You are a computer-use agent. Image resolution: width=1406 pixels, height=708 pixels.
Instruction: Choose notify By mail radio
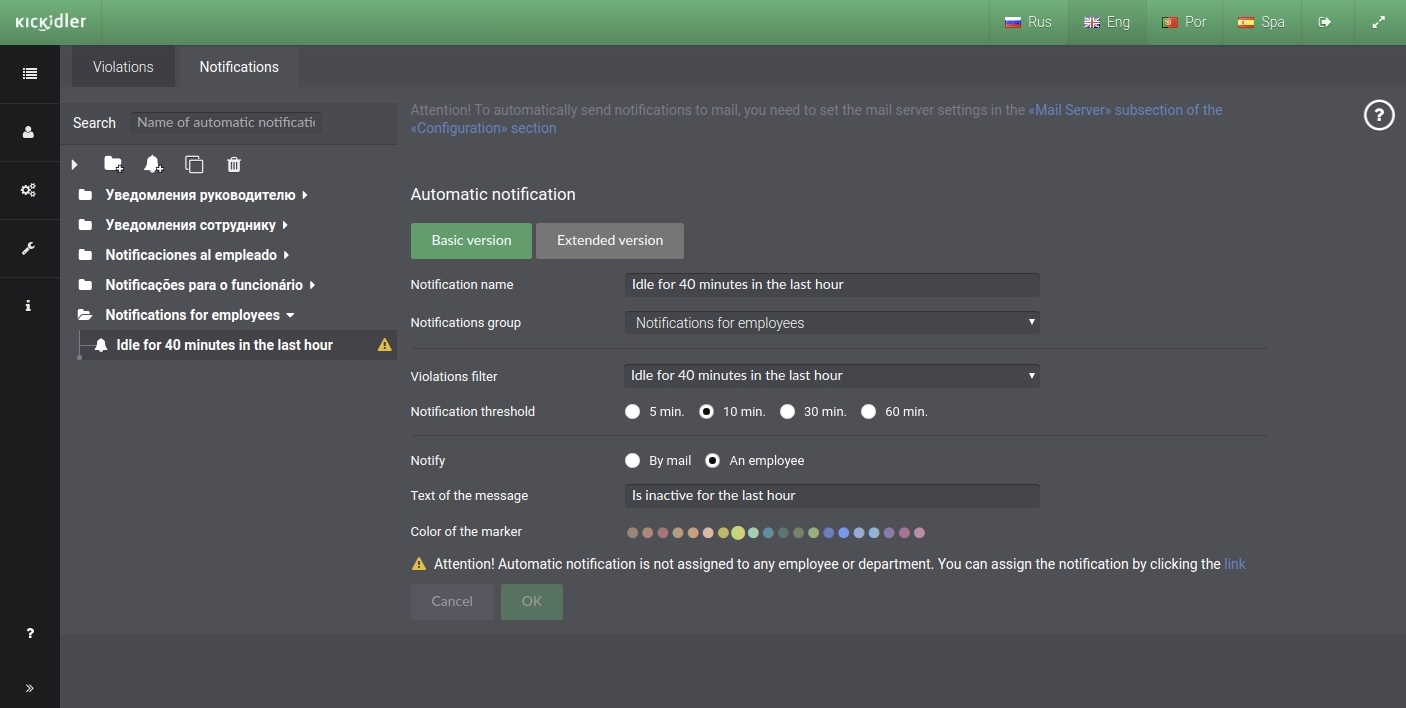pyautogui.click(x=632, y=461)
